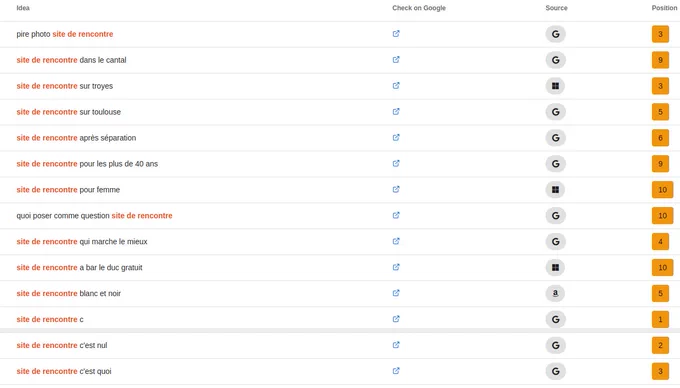The width and height of the screenshot is (680, 388).
Task: Open Google check link for 'dans le cantal' row
Action: (396, 60)
